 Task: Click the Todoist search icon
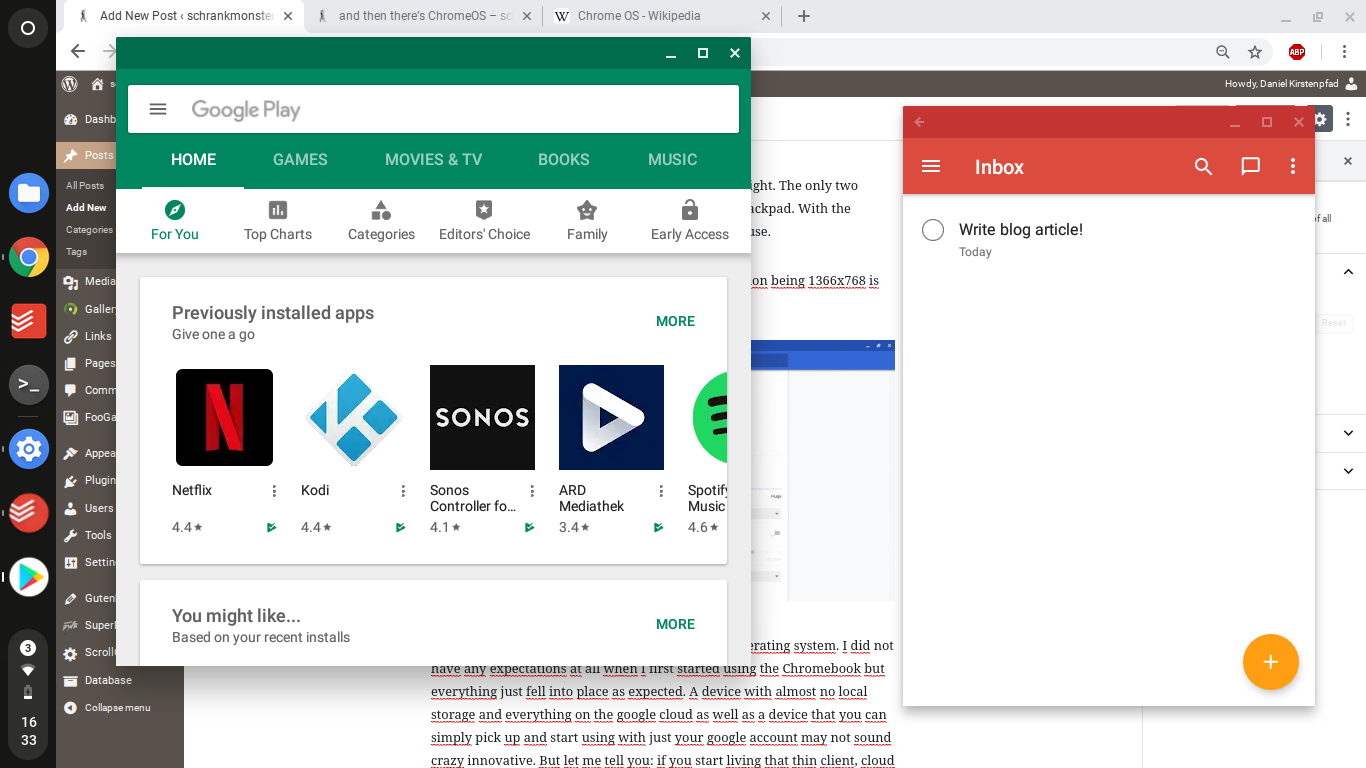click(x=1204, y=166)
